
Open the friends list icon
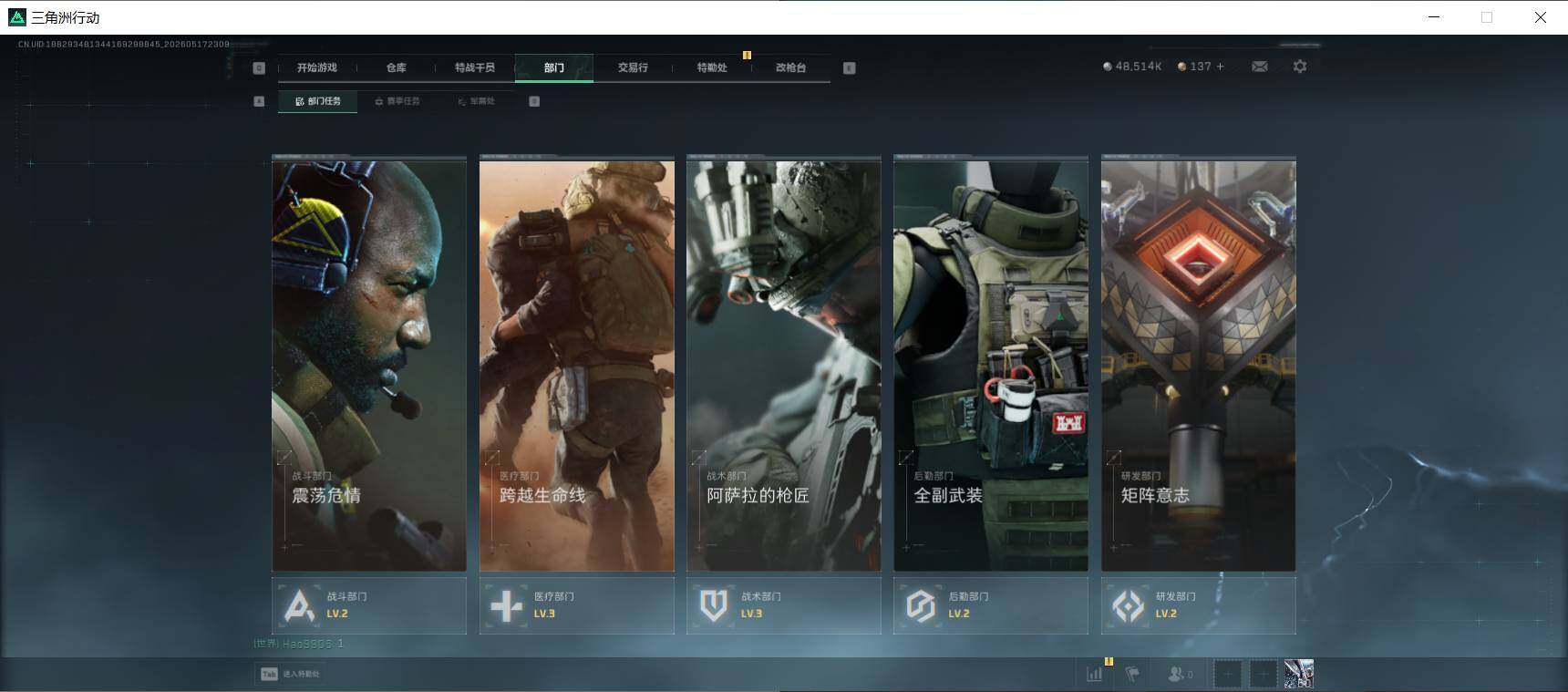click(1180, 674)
